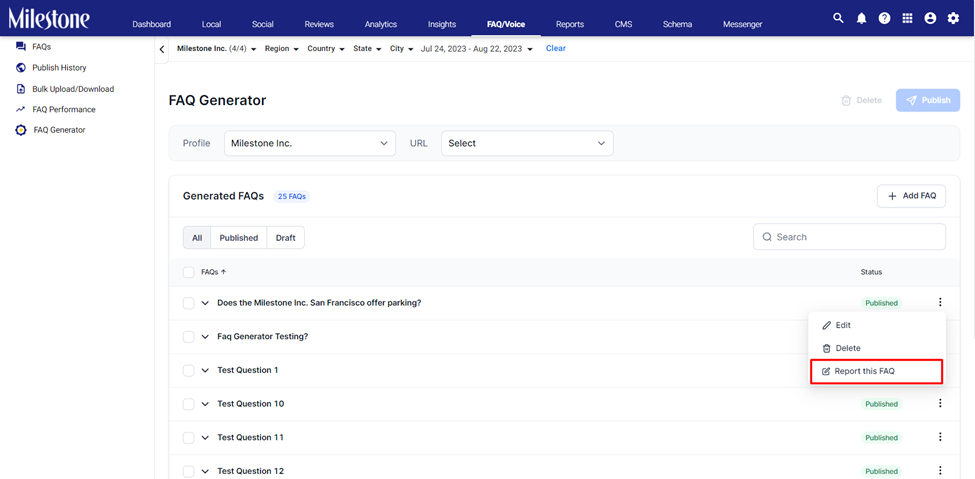Click the top Delete button

pyautogui.click(x=861, y=100)
